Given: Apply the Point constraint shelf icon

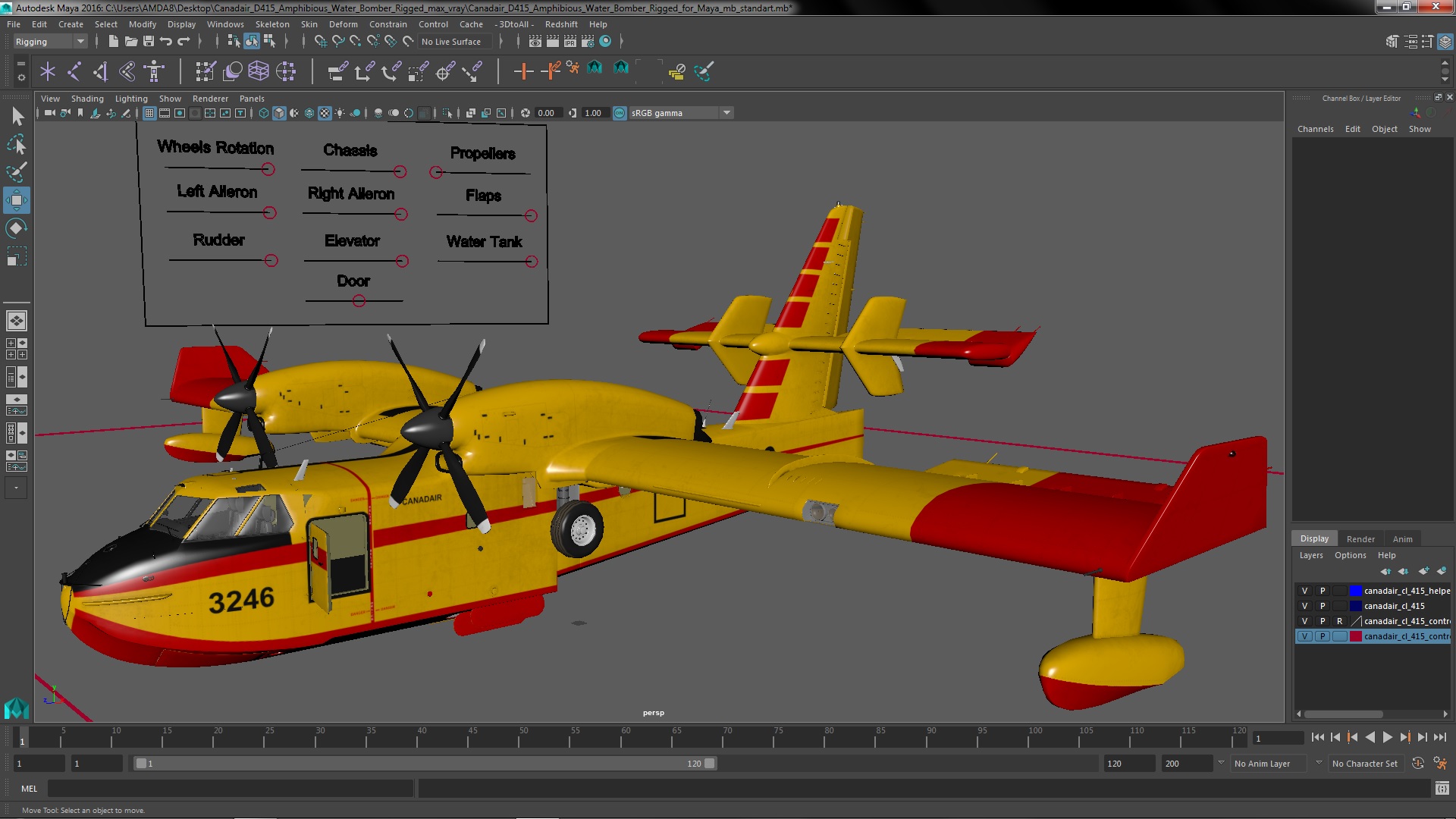Looking at the screenshot, I should pyautogui.click(x=364, y=71).
